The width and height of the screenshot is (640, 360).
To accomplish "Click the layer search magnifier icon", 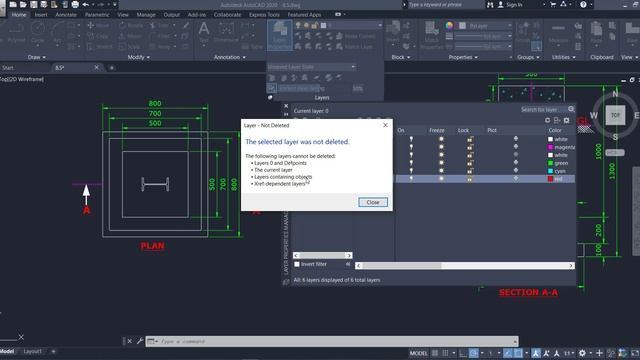I will pyautogui.click(x=571, y=109).
